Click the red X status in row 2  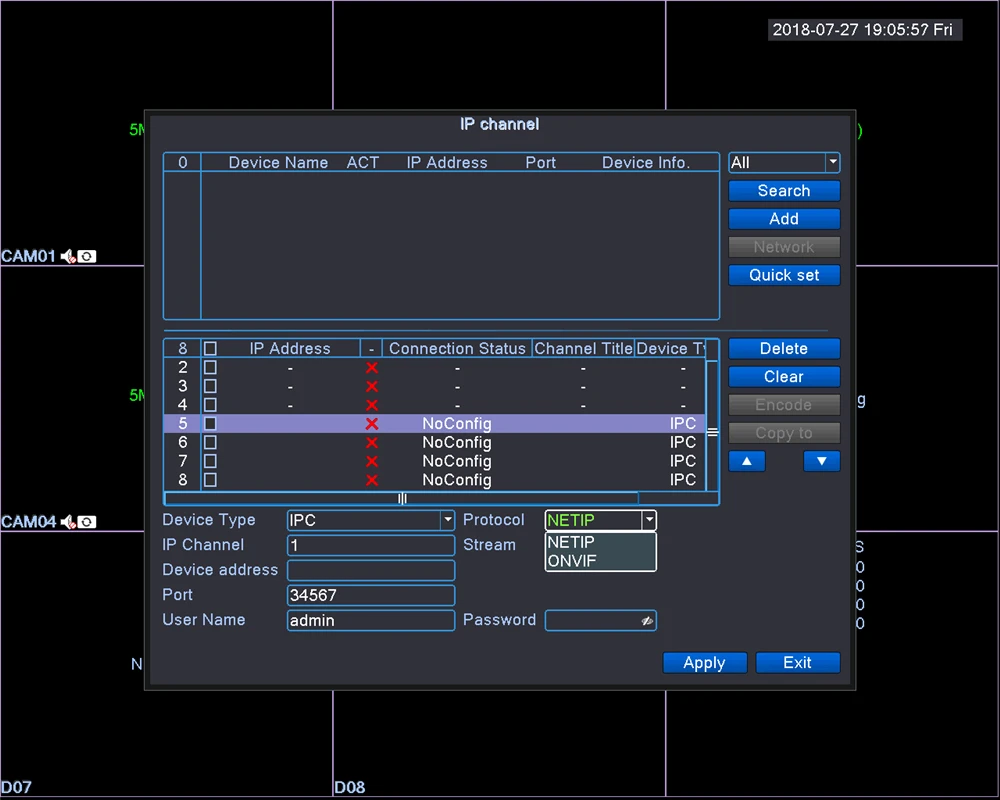point(372,368)
